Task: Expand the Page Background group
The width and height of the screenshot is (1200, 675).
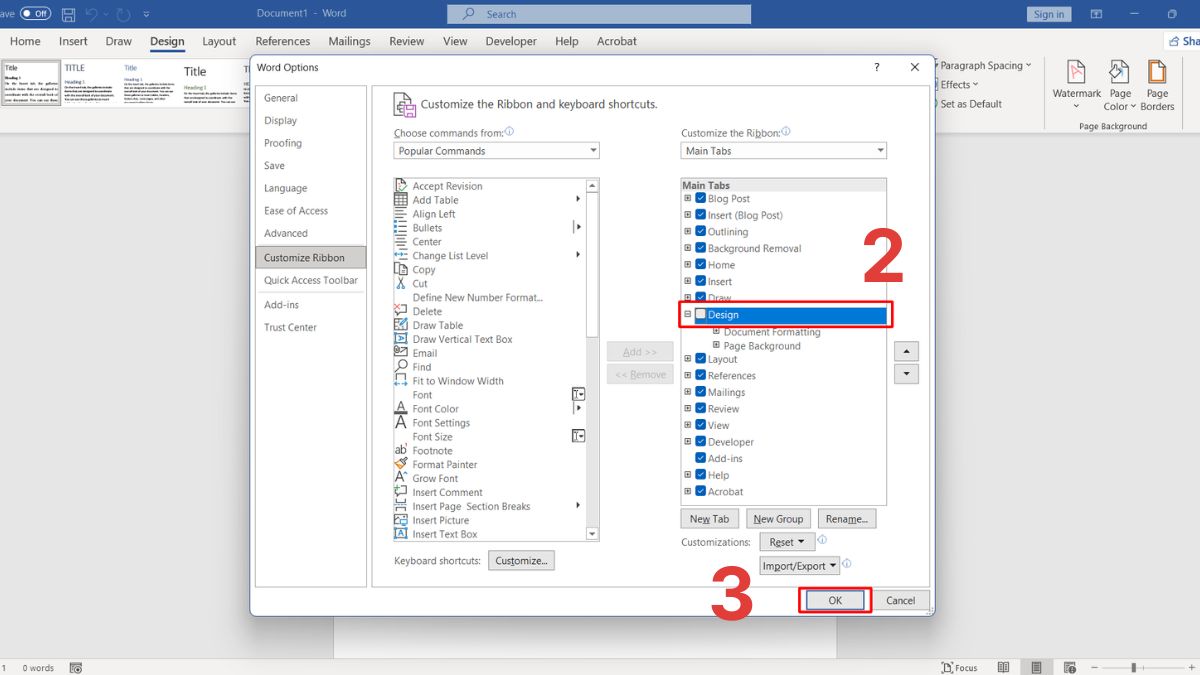Action: point(716,346)
